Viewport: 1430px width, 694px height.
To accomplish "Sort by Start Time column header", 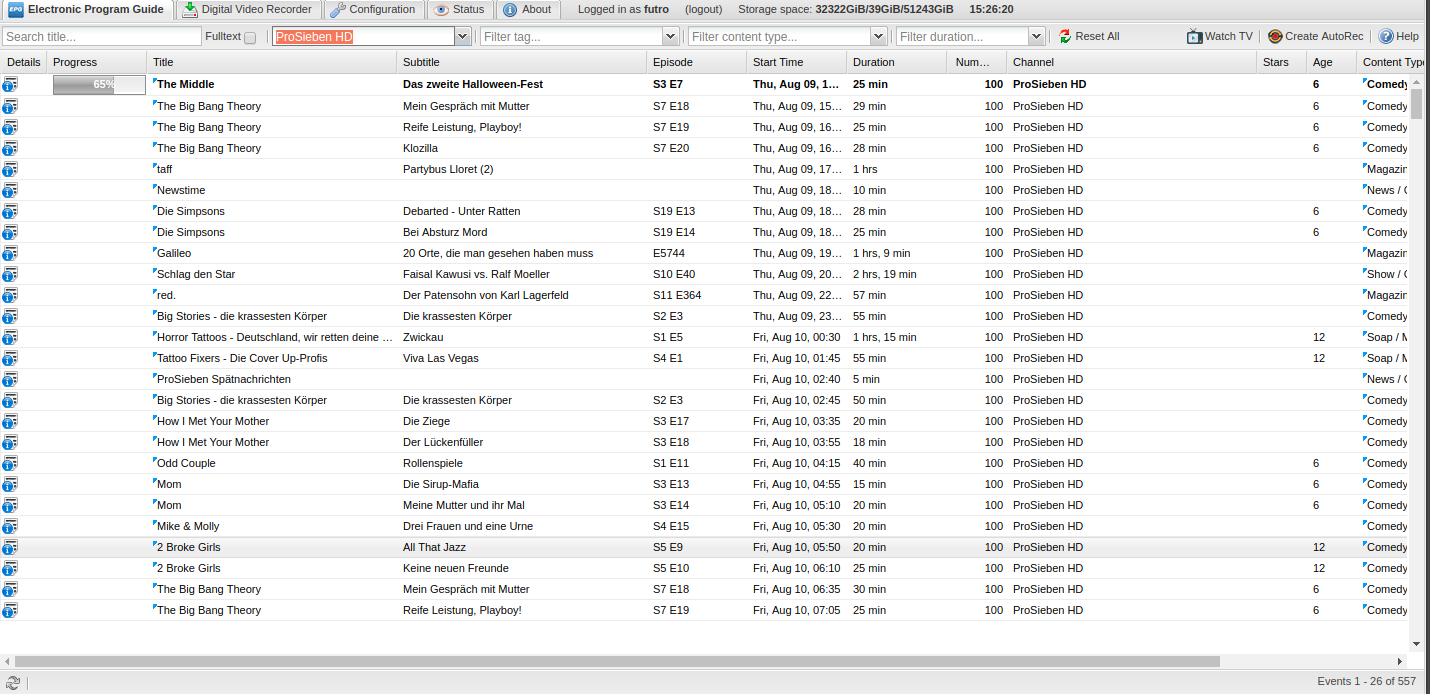I will coord(797,62).
